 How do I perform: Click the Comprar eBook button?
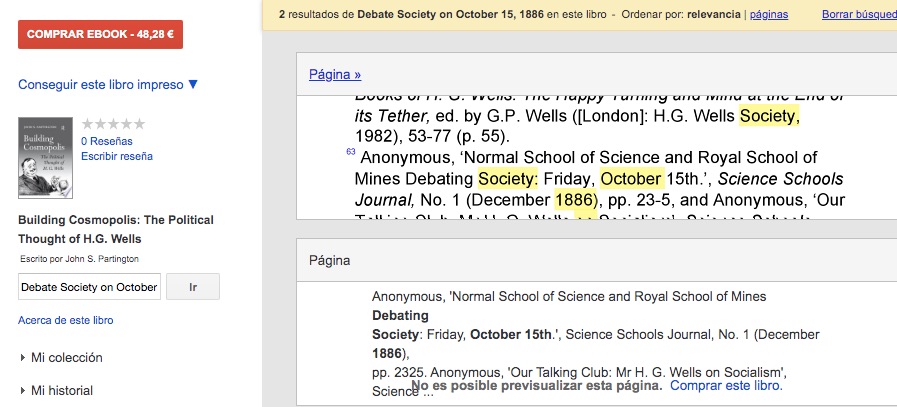[x=100, y=34]
